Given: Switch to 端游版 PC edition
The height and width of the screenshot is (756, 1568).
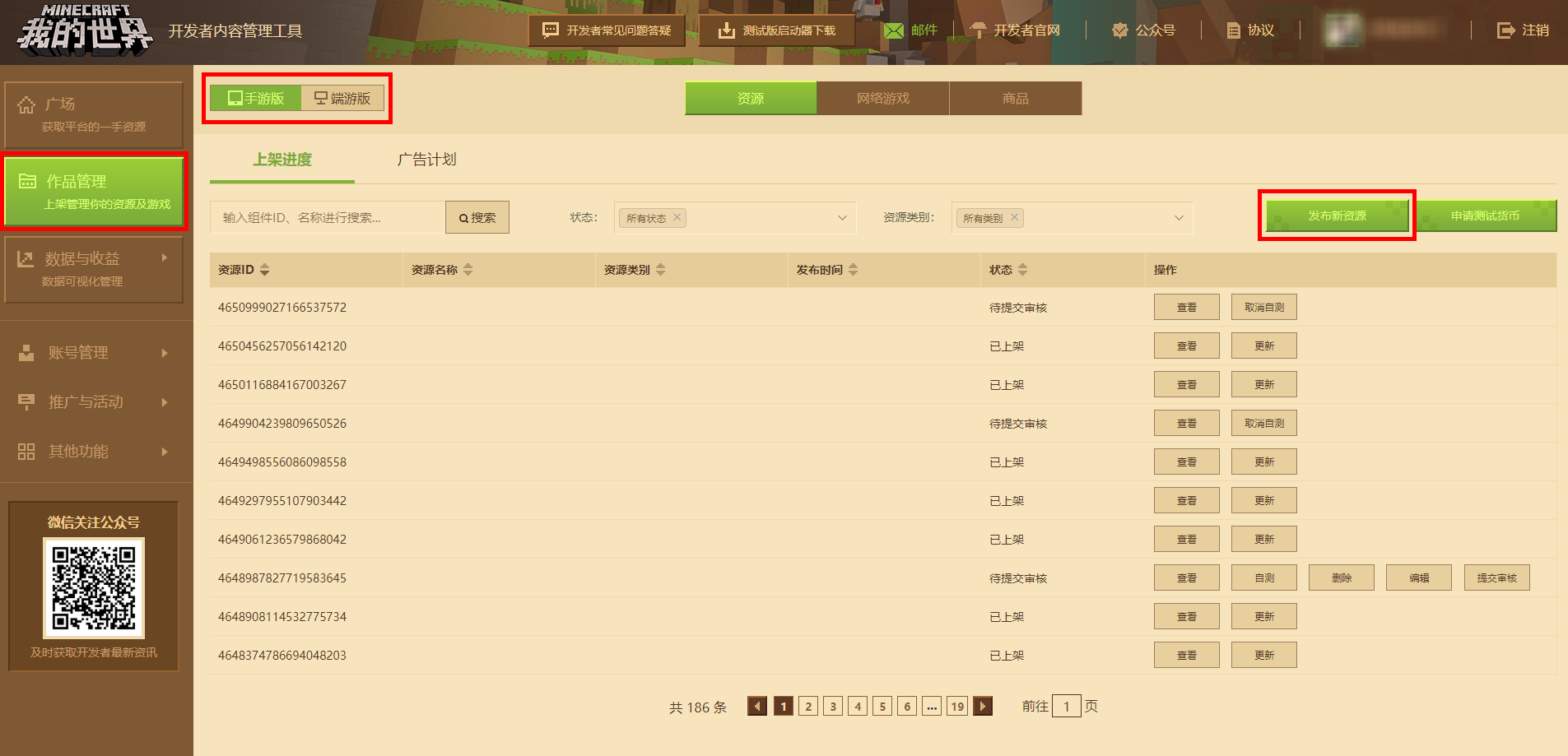Looking at the screenshot, I should click(x=342, y=98).
